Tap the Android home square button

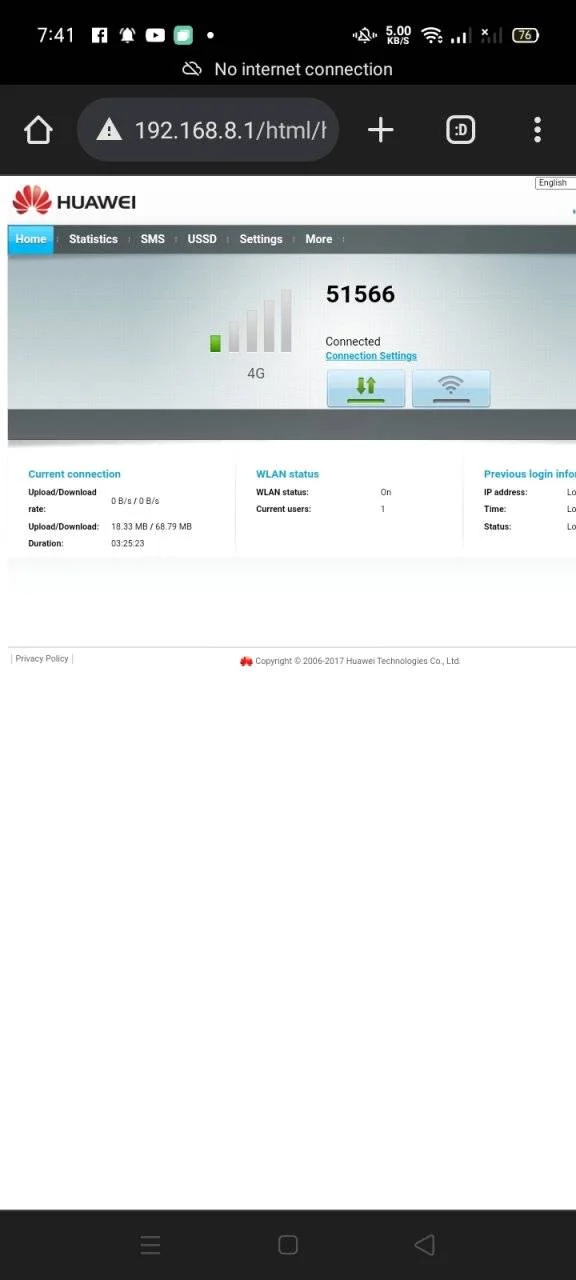288,1245
